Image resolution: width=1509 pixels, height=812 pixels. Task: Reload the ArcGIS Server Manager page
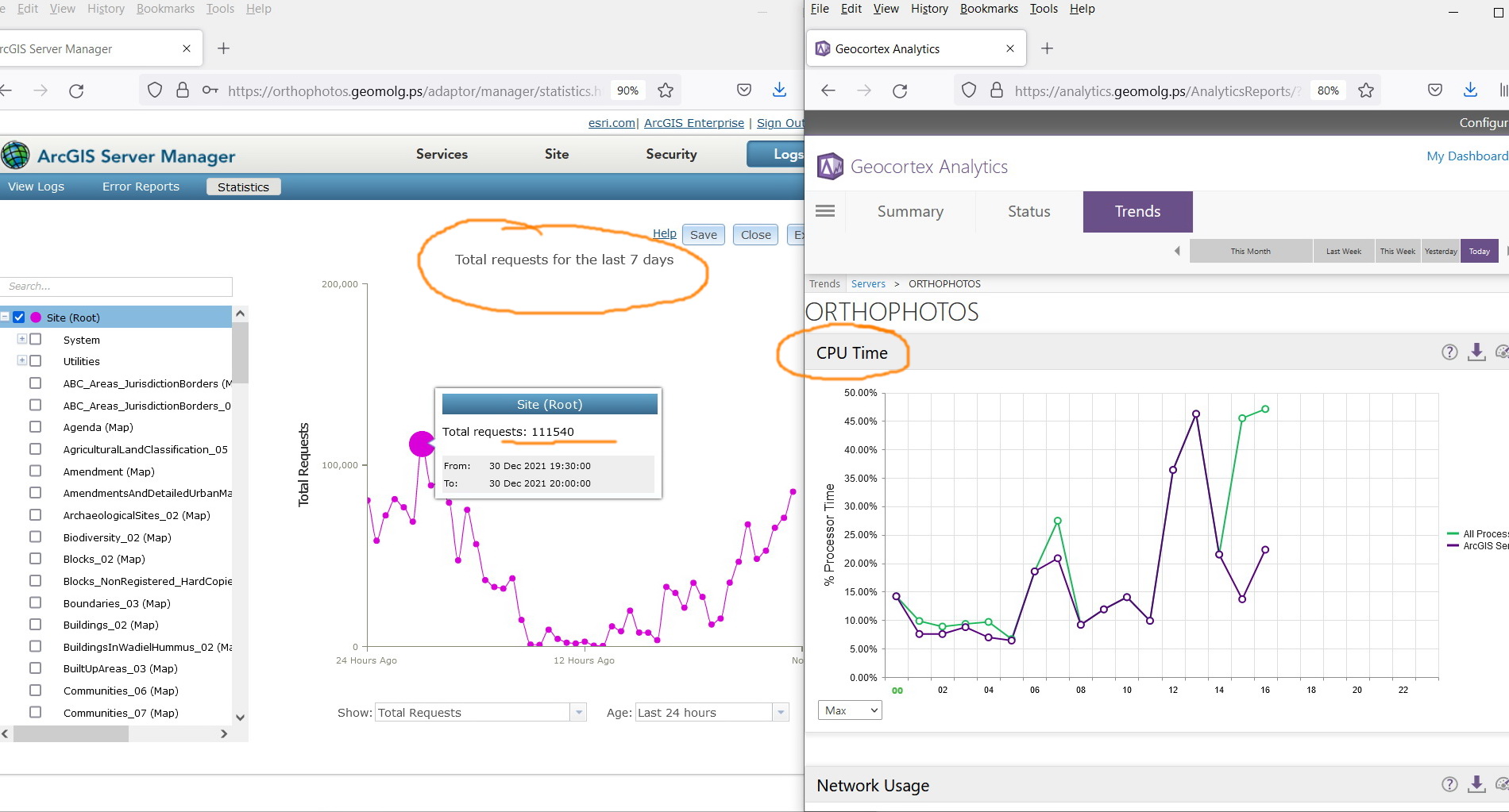pos(76,90)
